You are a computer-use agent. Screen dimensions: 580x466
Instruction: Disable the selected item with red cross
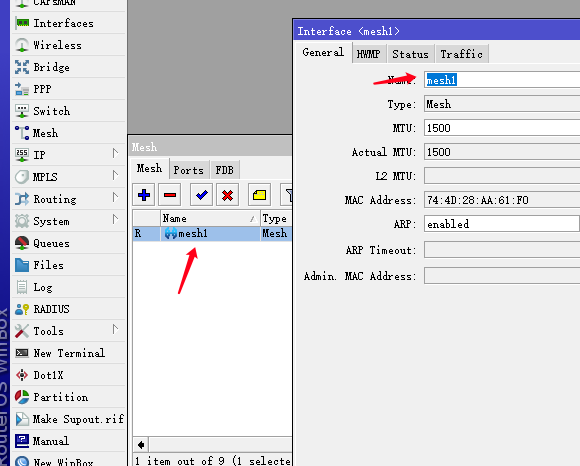coord(227,195)
